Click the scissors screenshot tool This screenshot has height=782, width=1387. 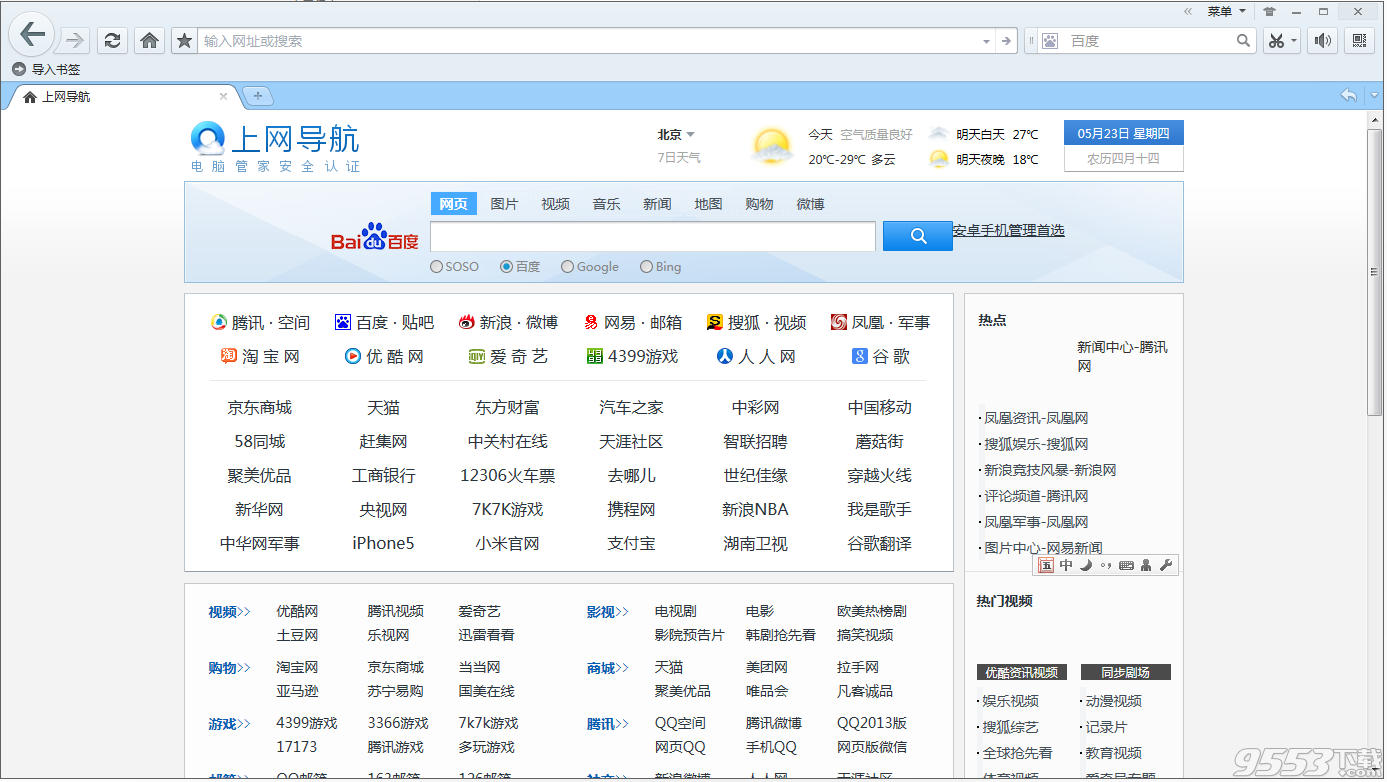coord(1275,41)
